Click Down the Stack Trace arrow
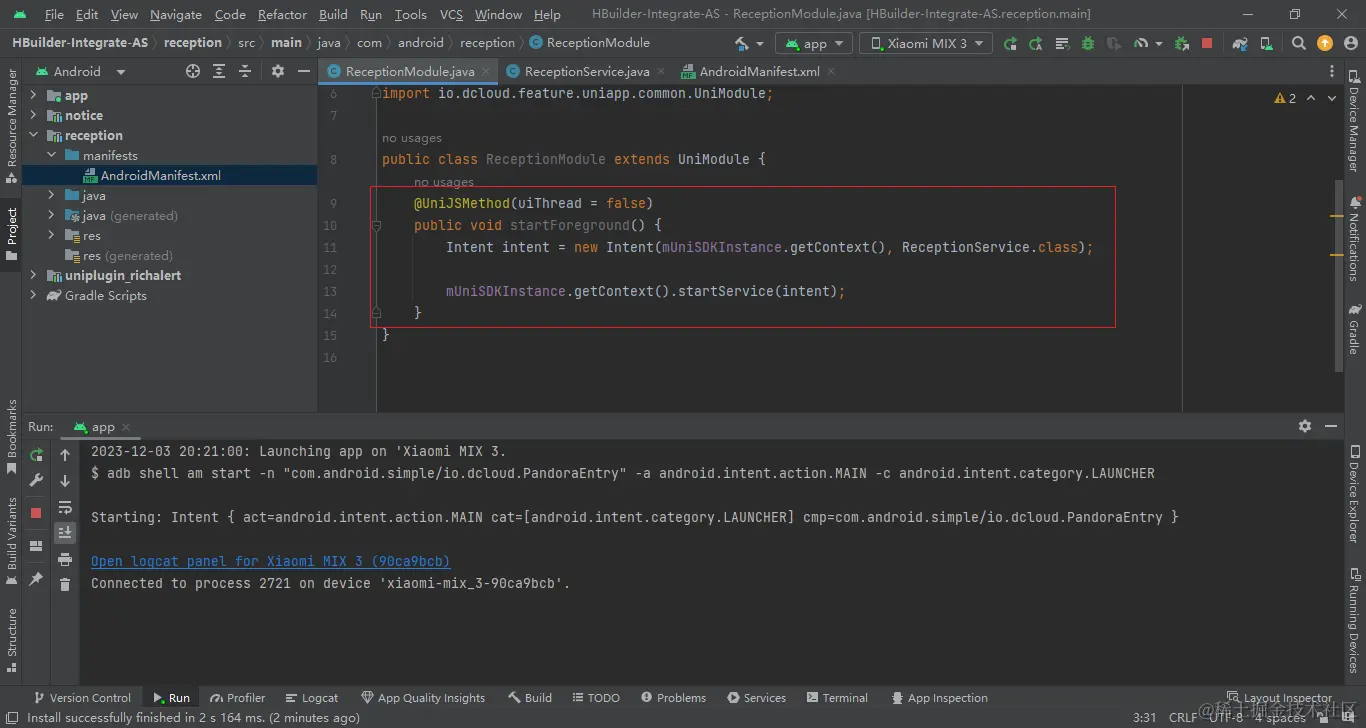This screenshot has width=1366, height=728. tap(65, 481)
